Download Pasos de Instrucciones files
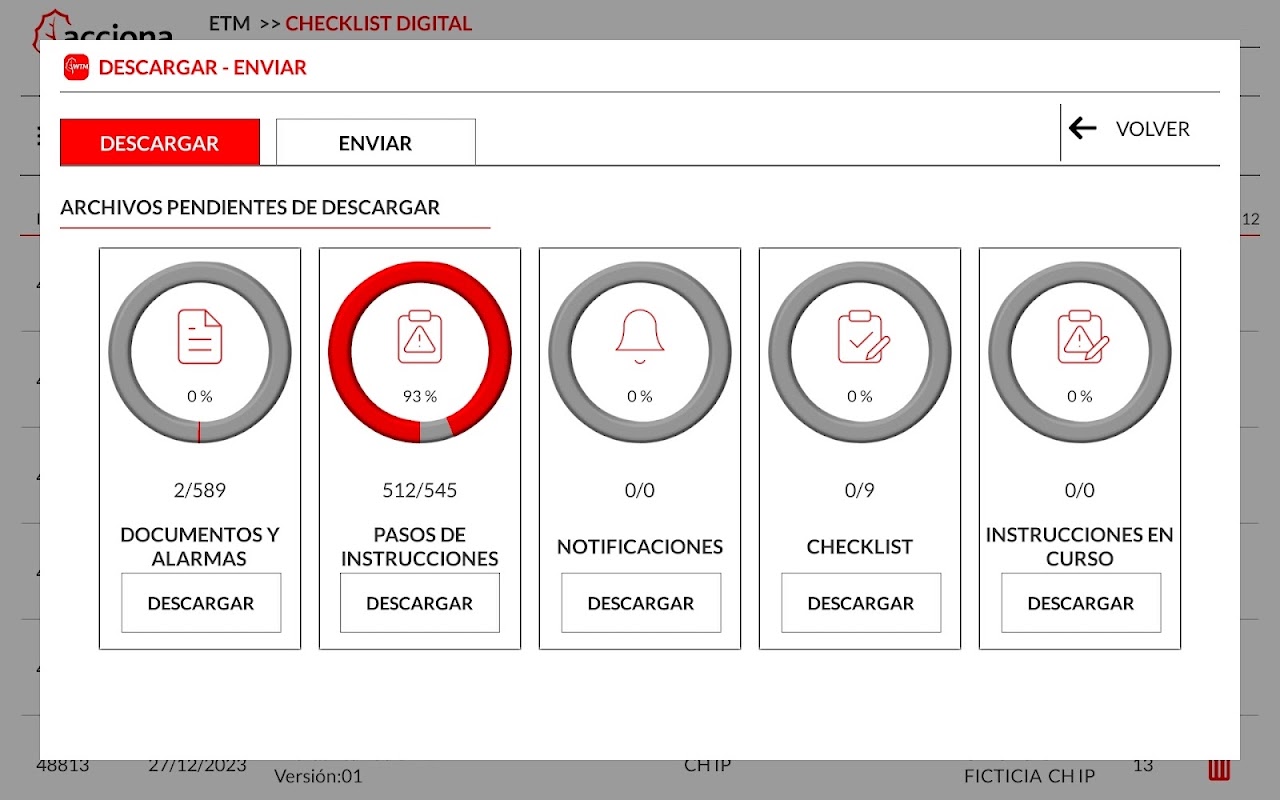 420,603
